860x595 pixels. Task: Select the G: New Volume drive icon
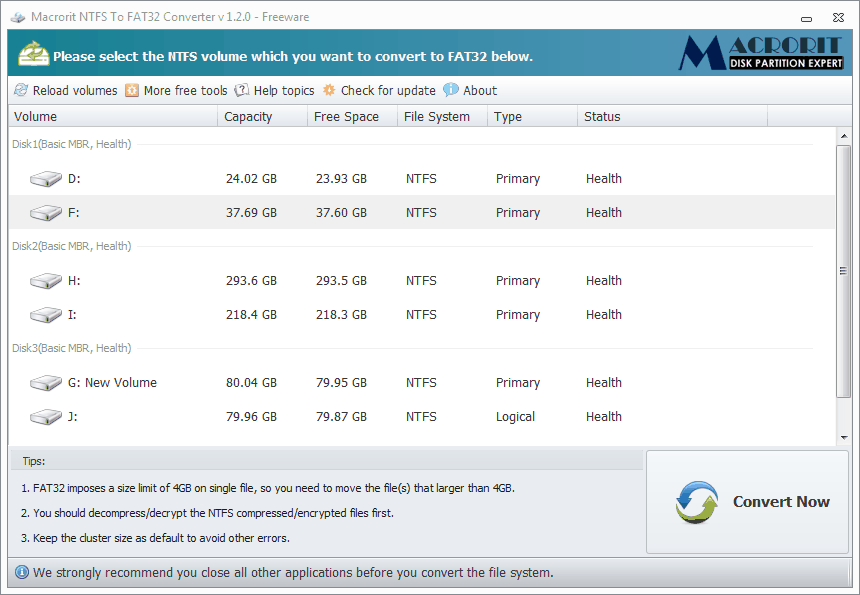(x=45, y=382)
